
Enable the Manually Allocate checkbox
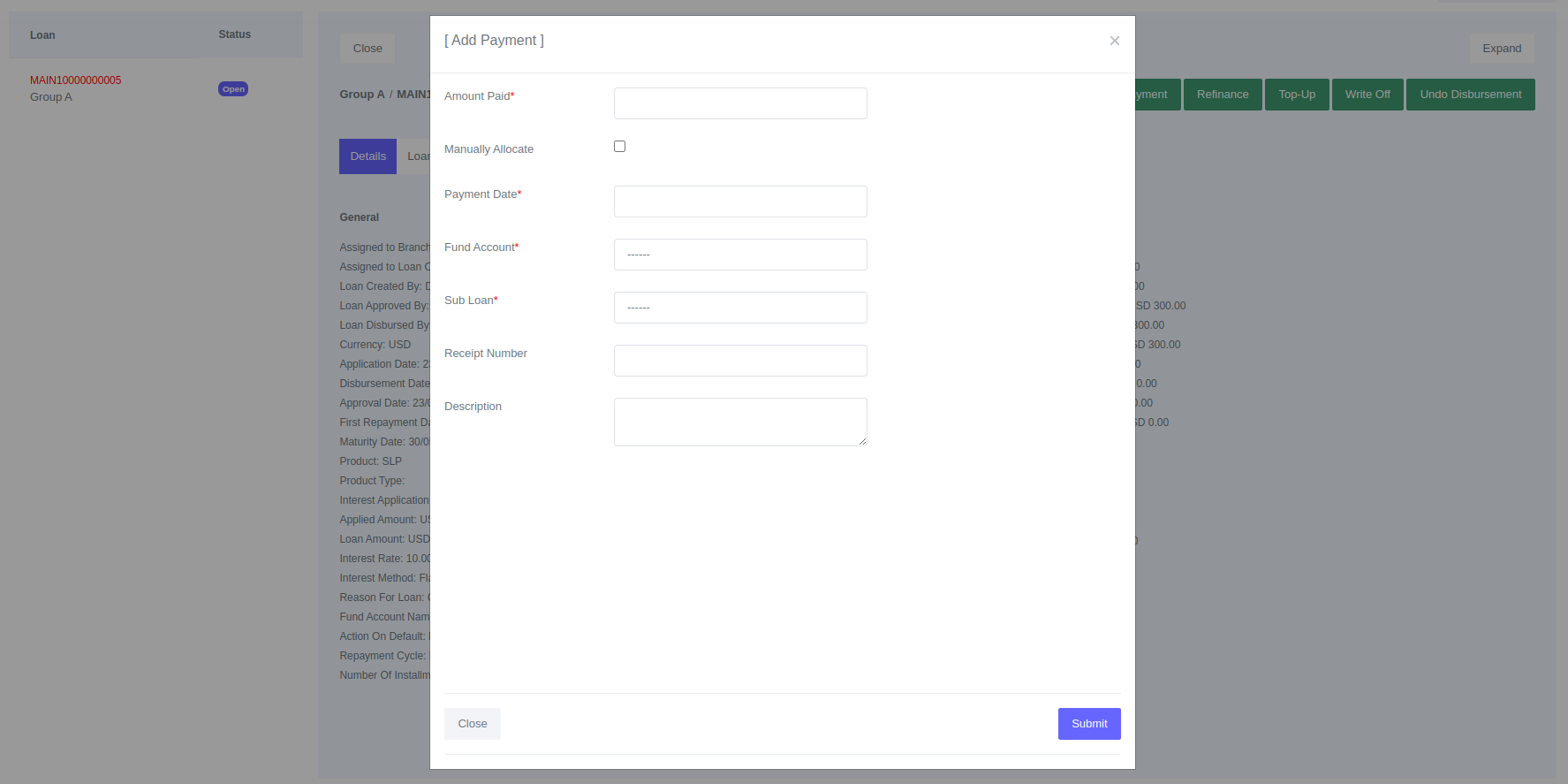619,147
